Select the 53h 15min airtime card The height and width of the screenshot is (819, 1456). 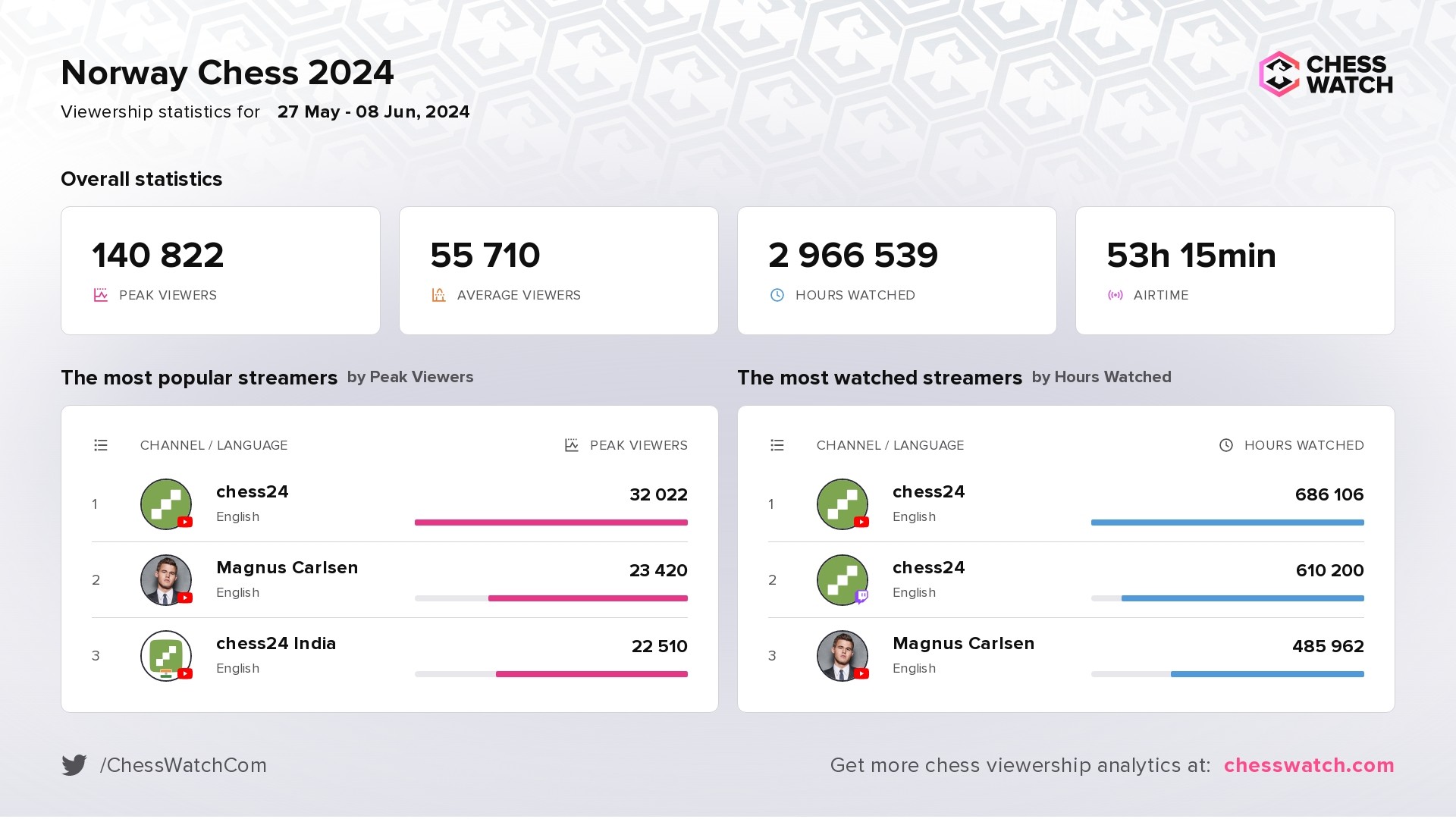pos(1235,271)
